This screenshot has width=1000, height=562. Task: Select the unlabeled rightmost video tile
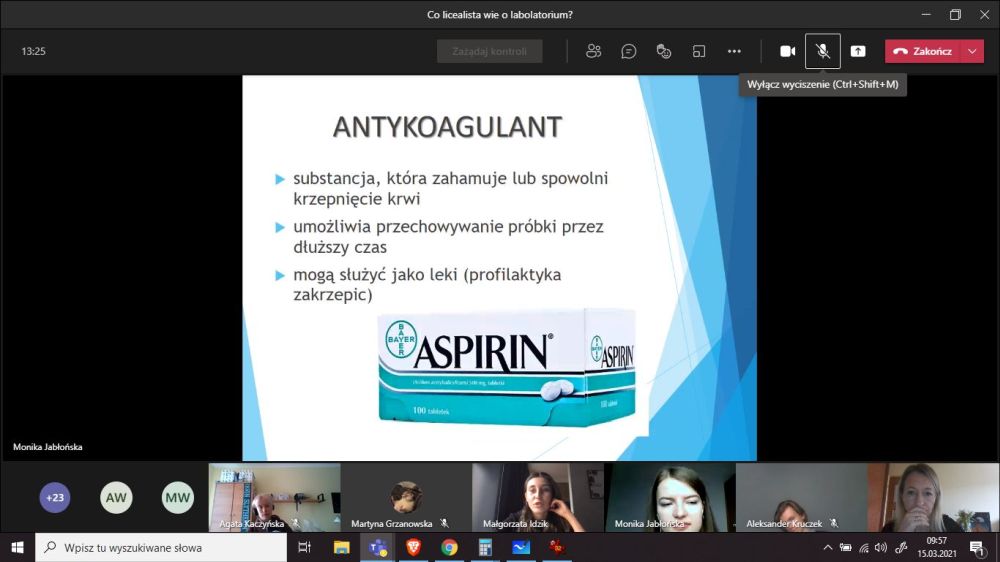tap(933, 498)
